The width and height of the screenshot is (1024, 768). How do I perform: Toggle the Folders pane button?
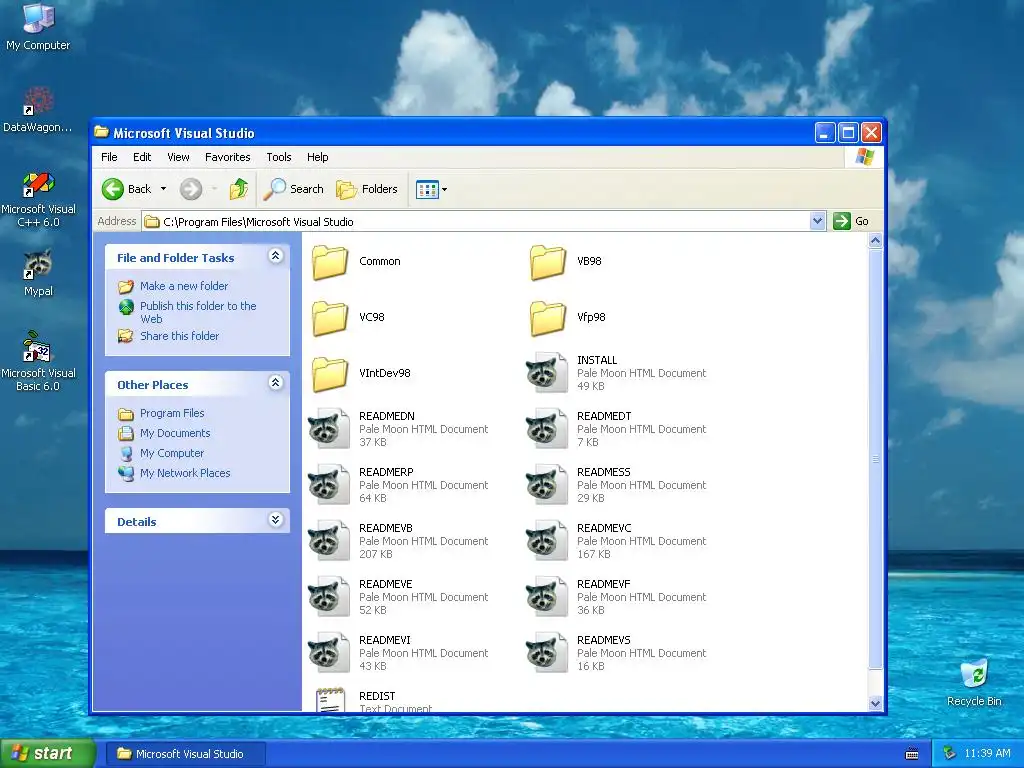point(366,189)
